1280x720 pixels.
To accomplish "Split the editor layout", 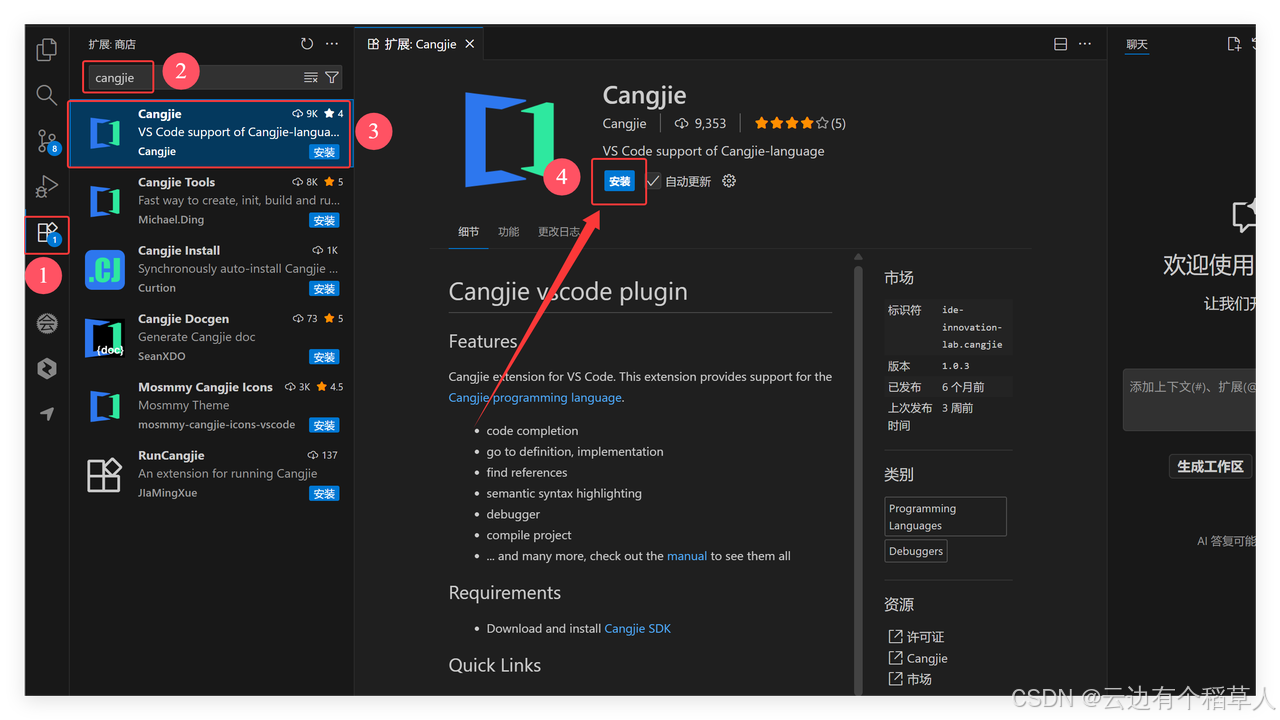I will tap(1061, 44).
